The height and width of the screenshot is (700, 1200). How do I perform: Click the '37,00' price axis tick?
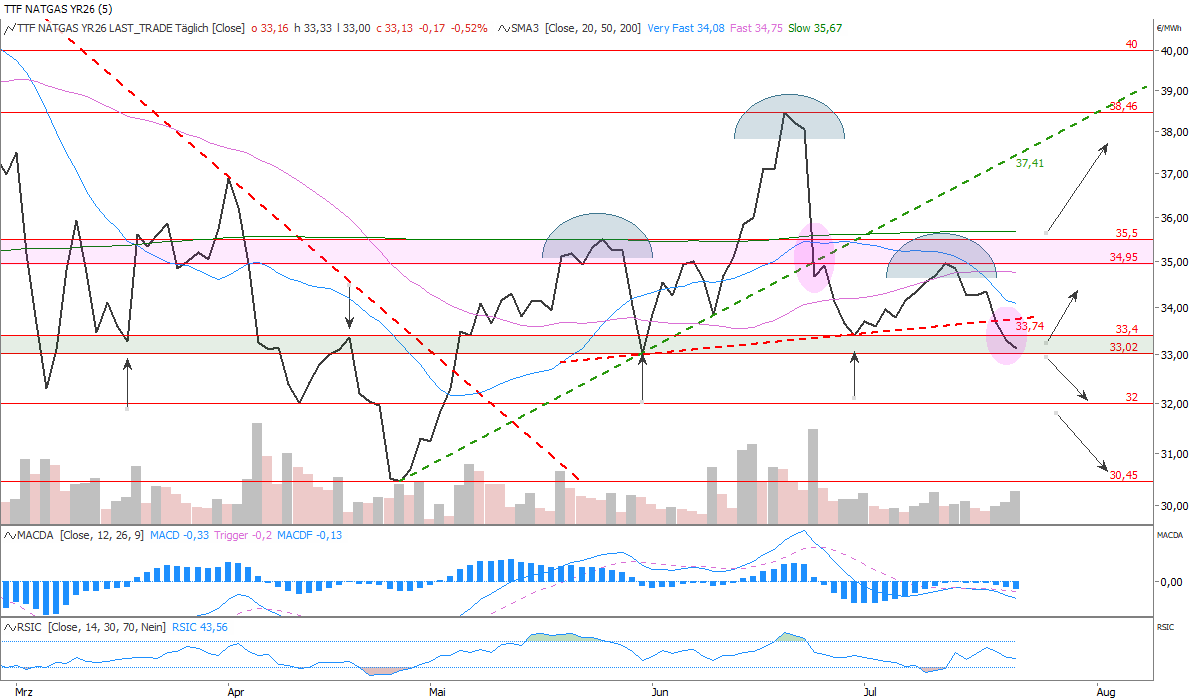1172,175
